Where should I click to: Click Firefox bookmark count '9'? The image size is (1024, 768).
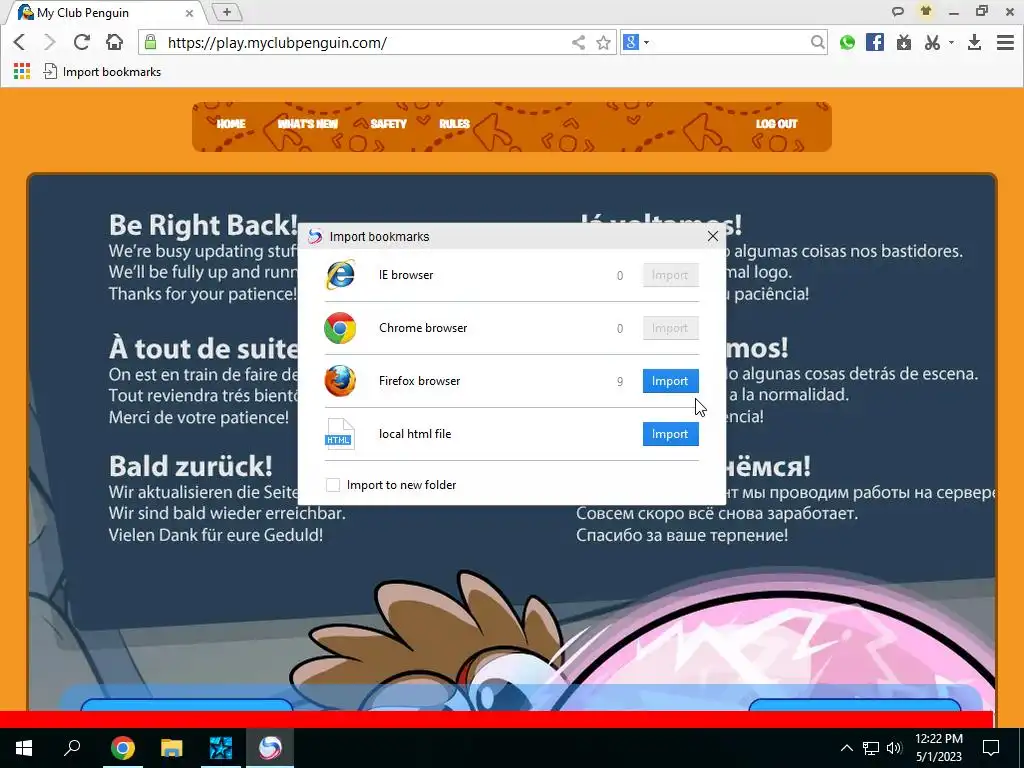pyautogui.click(x=620, y=381)
